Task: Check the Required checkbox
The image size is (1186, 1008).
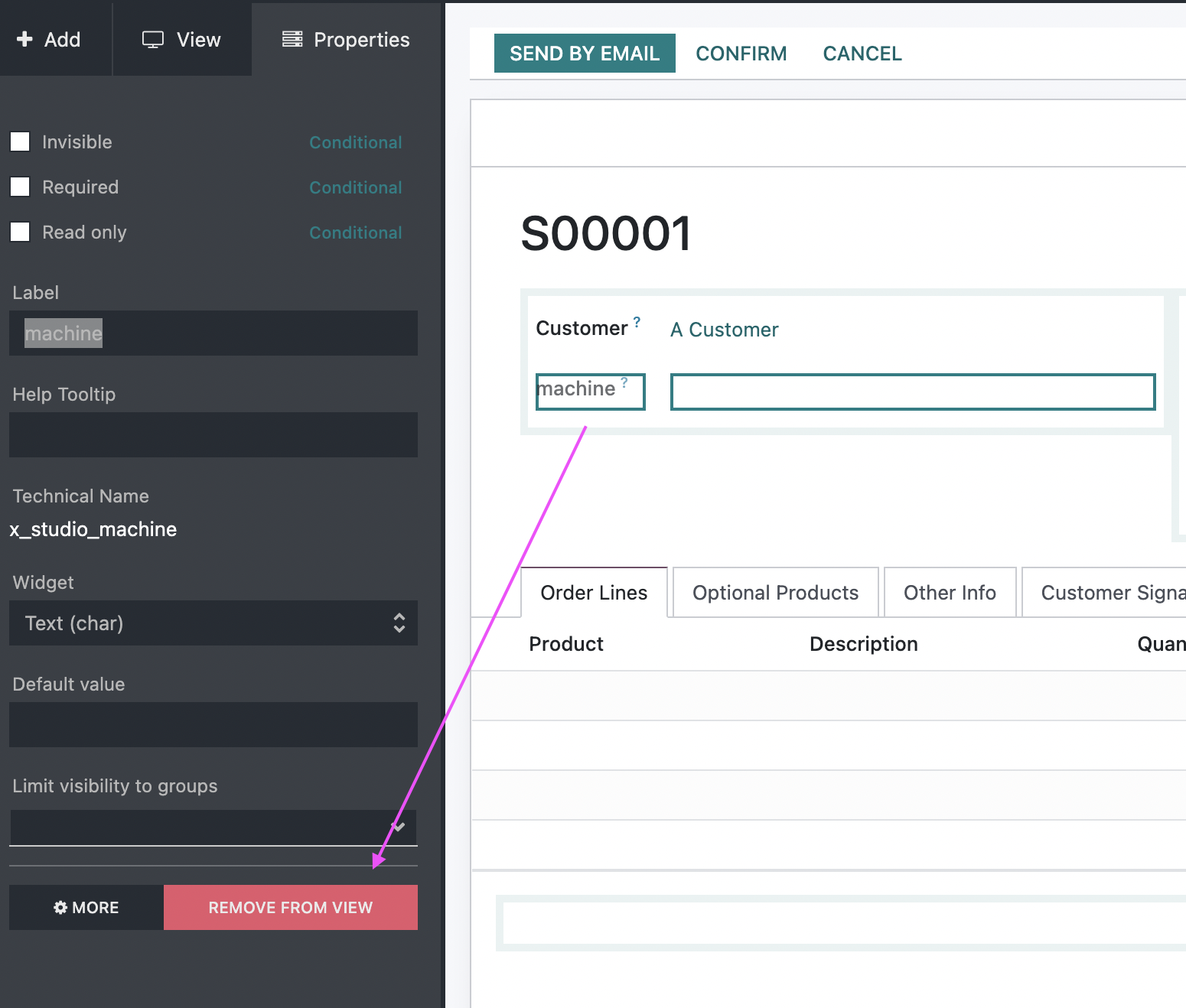Action: [20, 187]
